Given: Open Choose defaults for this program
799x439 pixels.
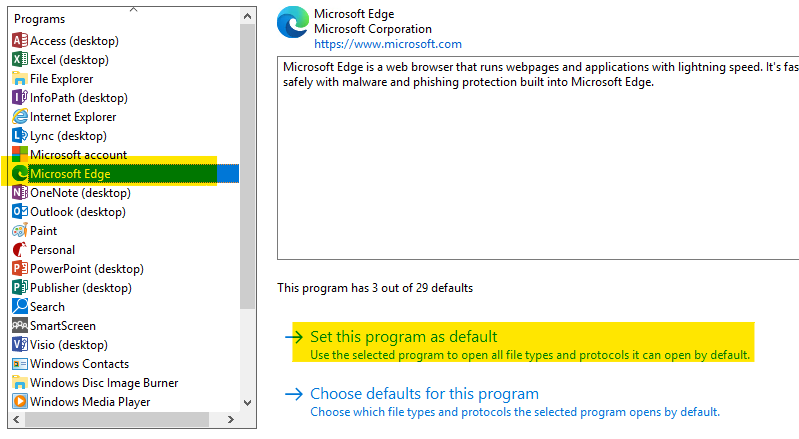Looking at the screenshot, I should (x=424, y=394).
